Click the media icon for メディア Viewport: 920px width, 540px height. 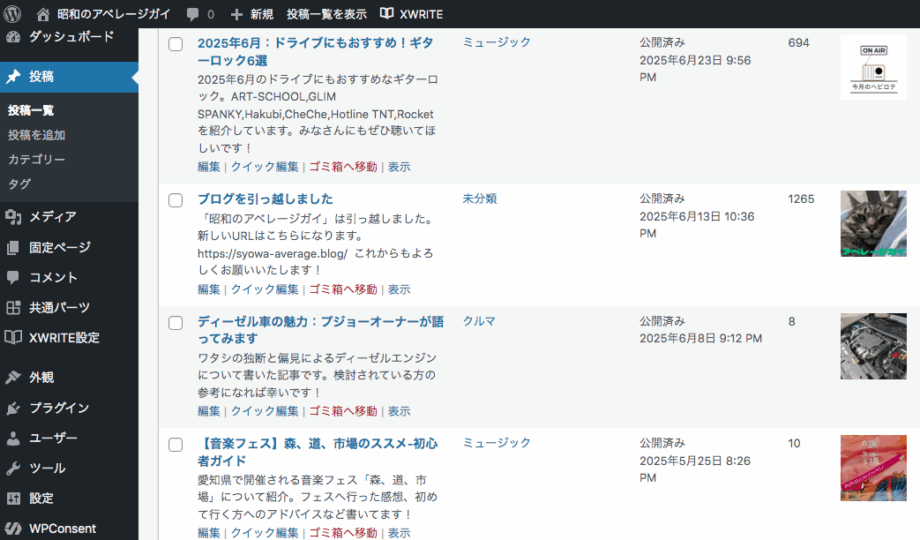pyautogui.click(x=13, y=217)
